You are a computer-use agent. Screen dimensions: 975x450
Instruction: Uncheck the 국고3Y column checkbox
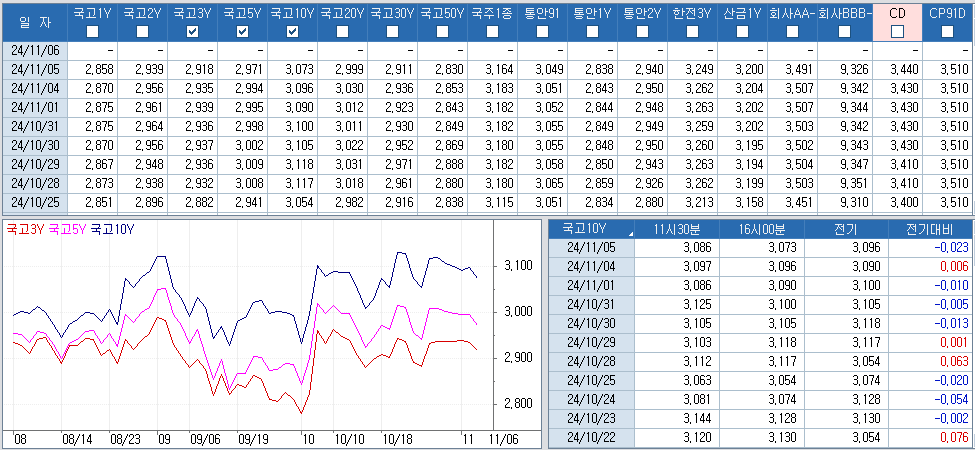tap(192, 33)
